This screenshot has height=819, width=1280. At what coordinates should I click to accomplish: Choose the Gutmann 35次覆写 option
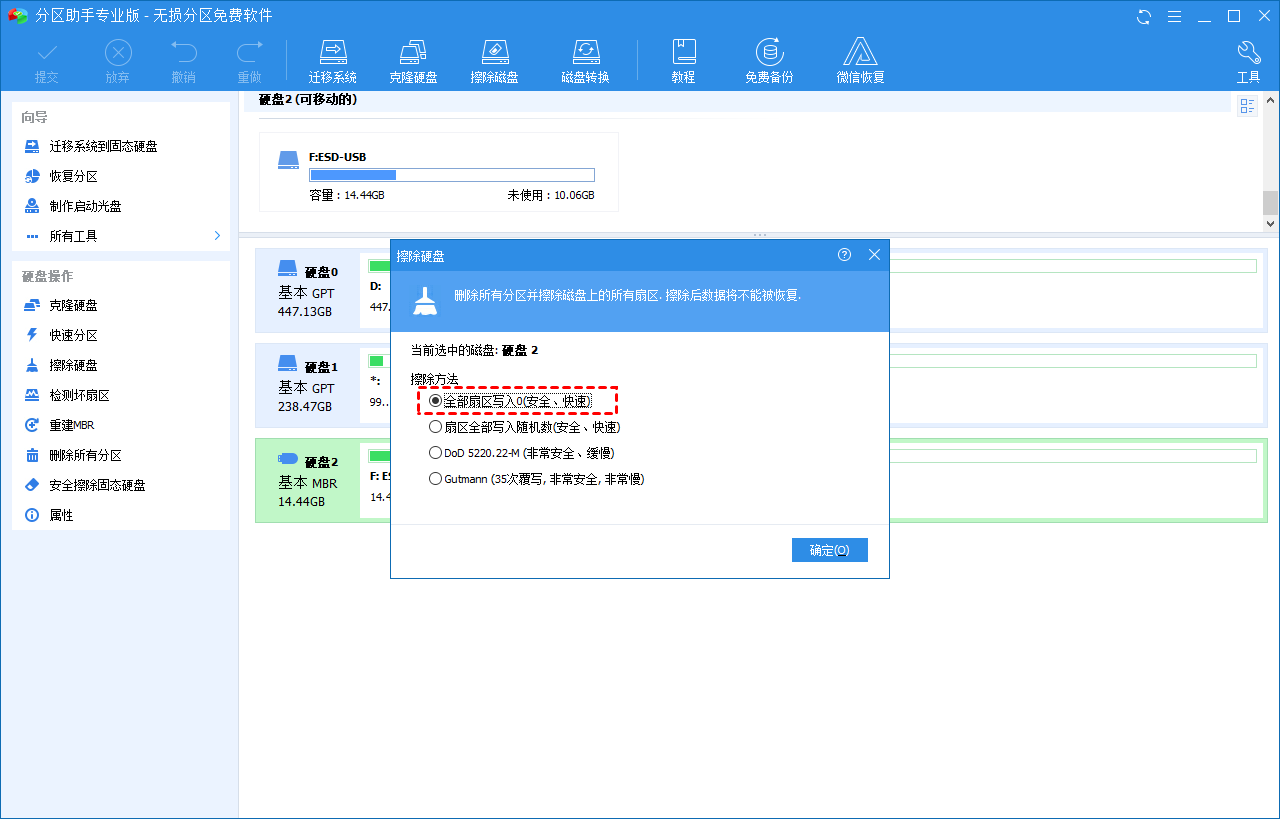(x=435, y=479)
